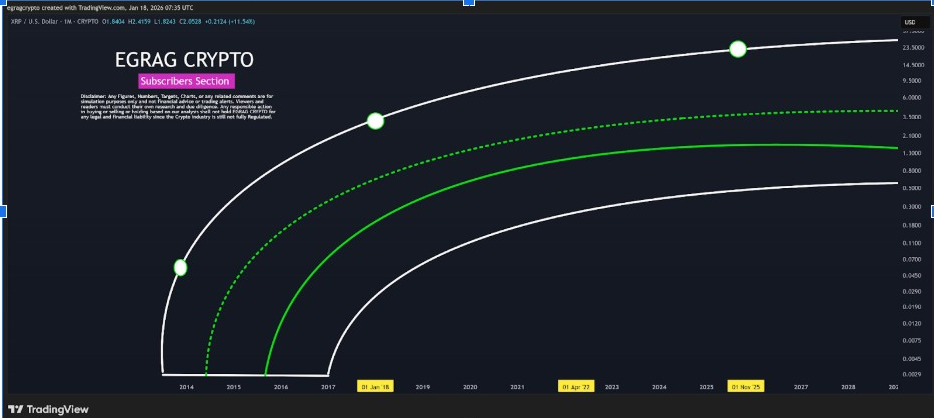Click the 2019 year label on time axis
The height and width of the screenshot is (418, 934).
(422, 387)
